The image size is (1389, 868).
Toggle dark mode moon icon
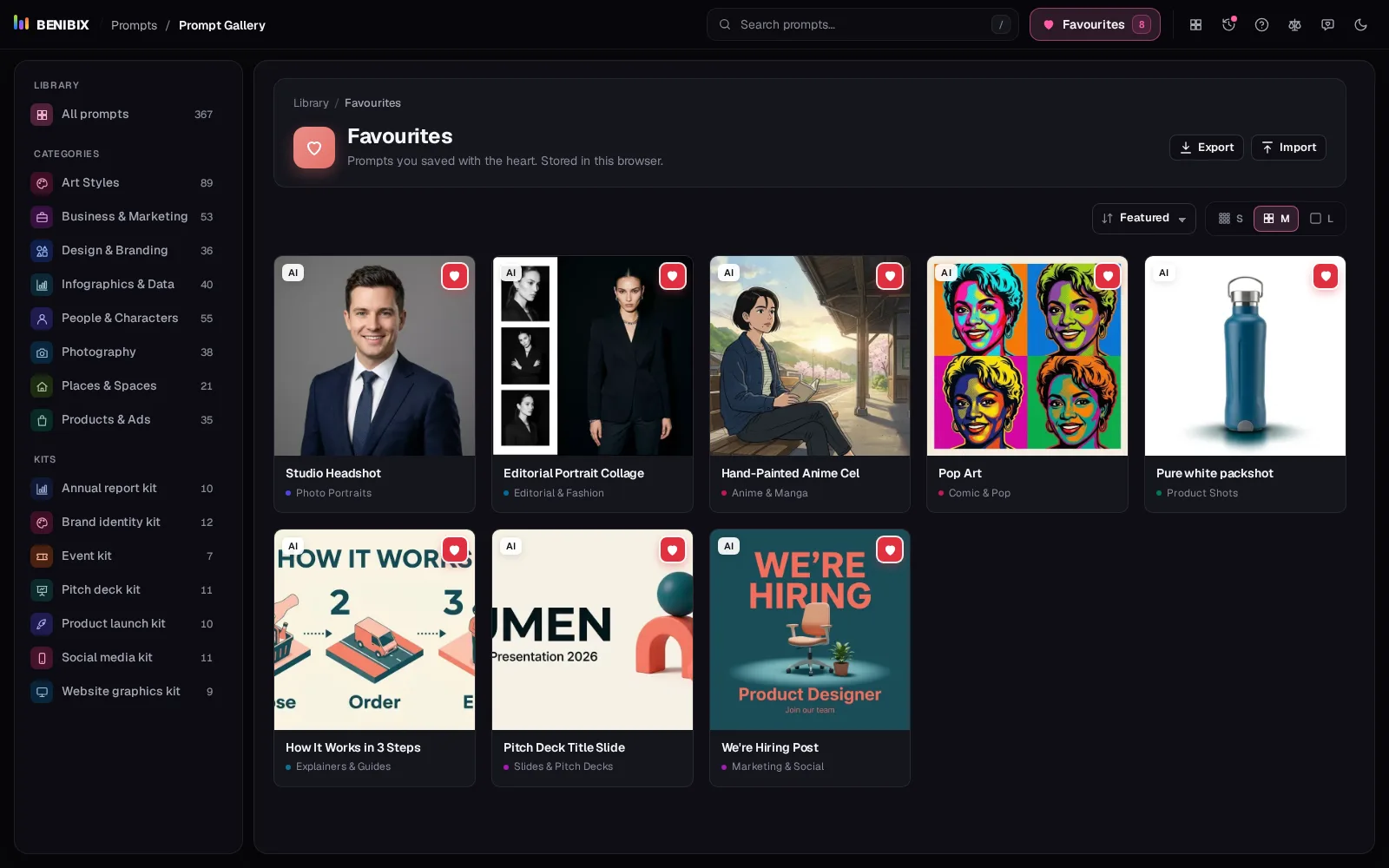point(1360,24)
